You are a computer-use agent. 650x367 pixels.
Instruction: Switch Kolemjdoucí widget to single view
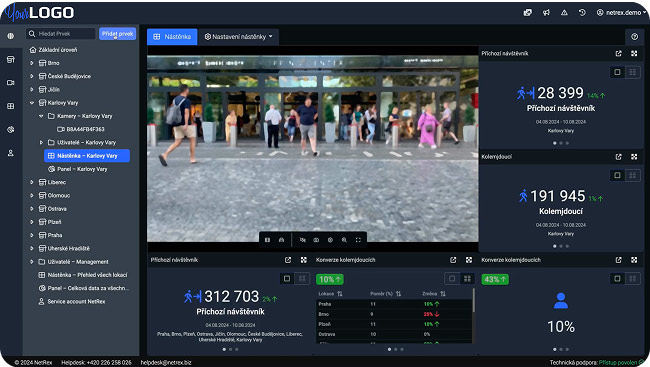click(x=617, y=175)
